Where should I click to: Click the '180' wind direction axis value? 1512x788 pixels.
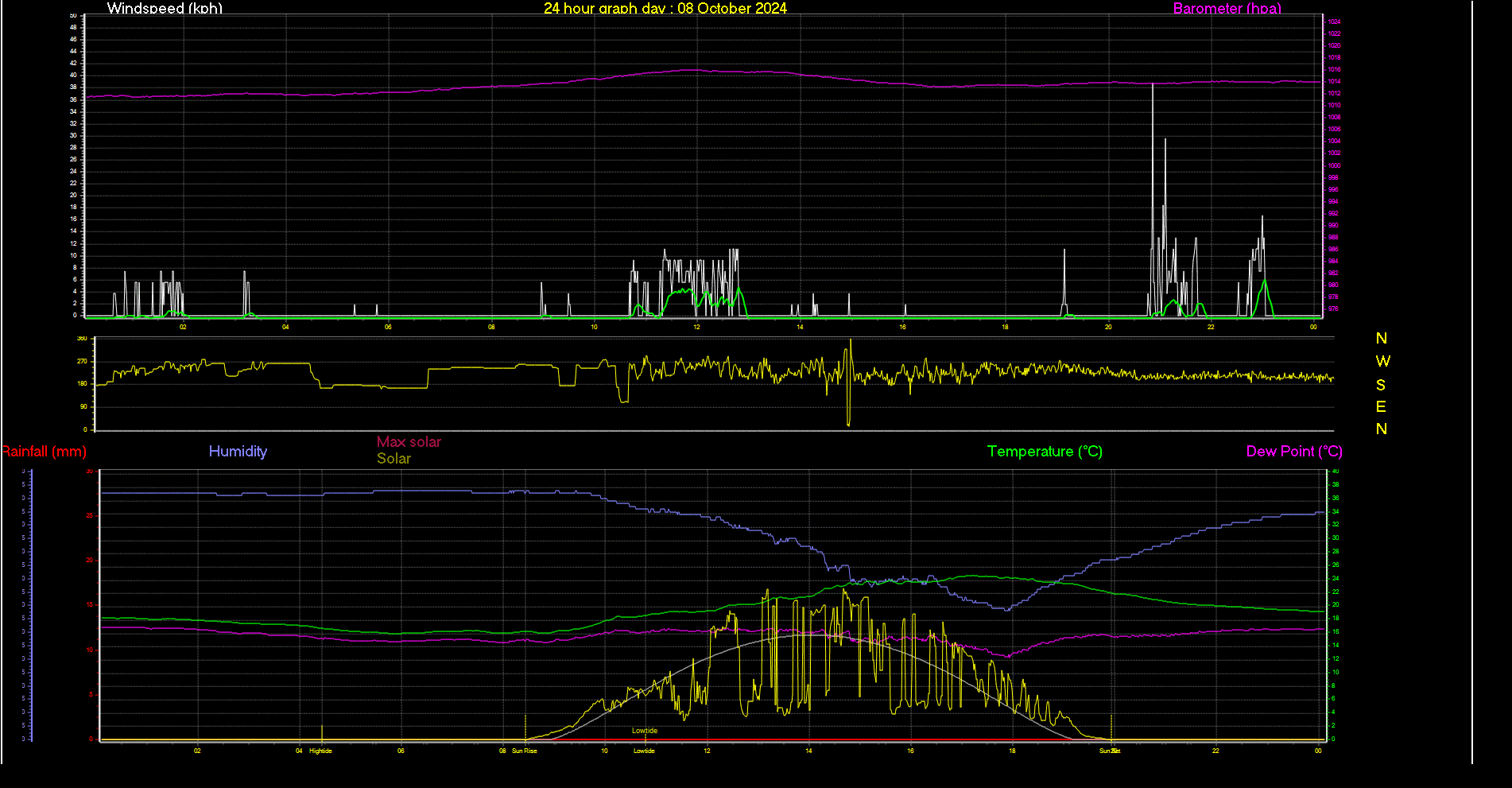pyautogui.click(x=82, y=383)
